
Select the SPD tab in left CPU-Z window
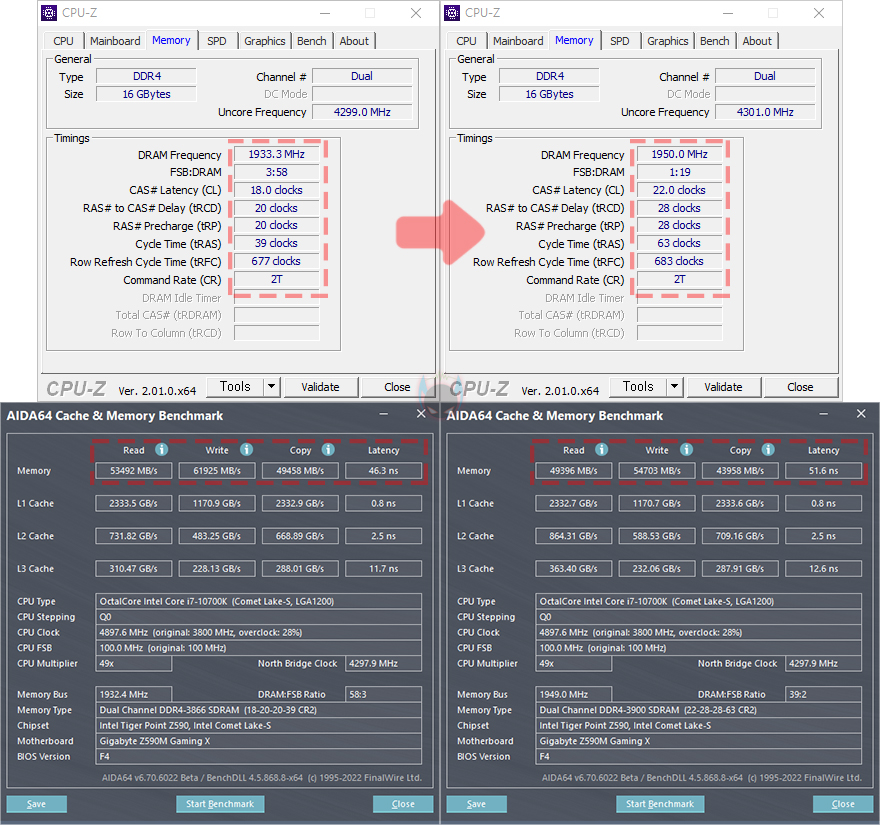coord(217,41)
